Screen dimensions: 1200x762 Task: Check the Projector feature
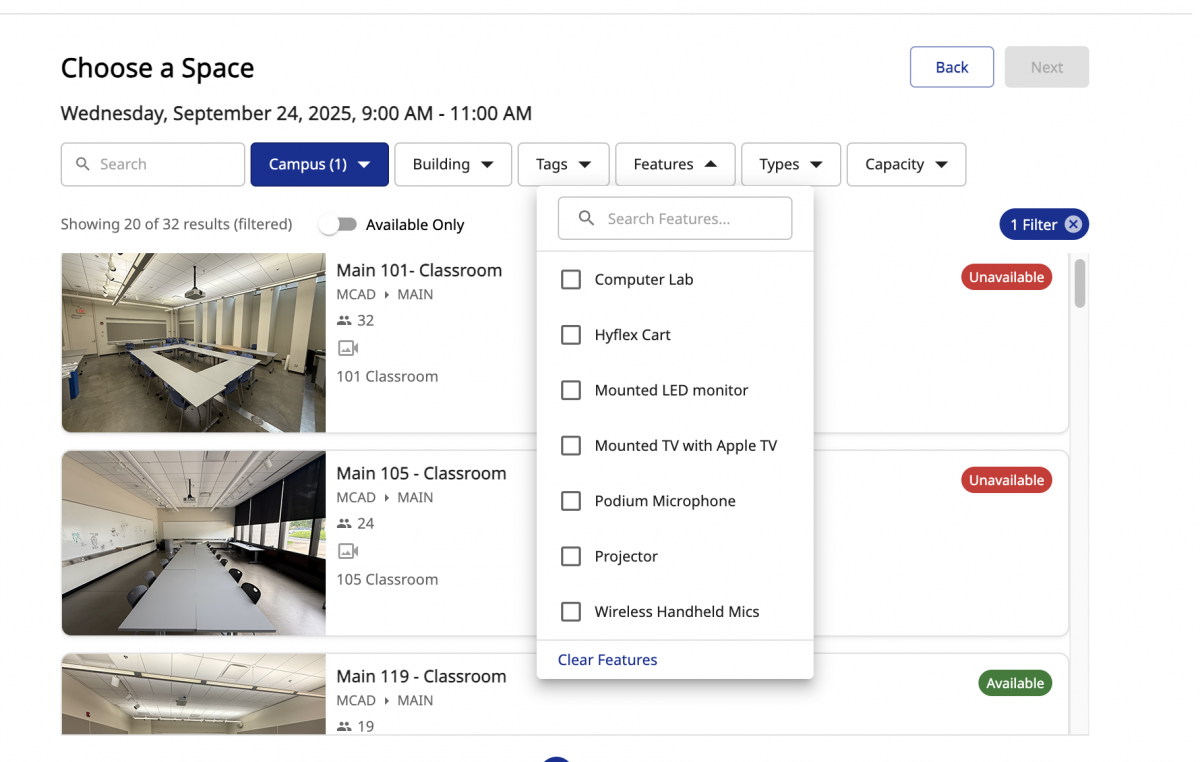tap(571, 556)
